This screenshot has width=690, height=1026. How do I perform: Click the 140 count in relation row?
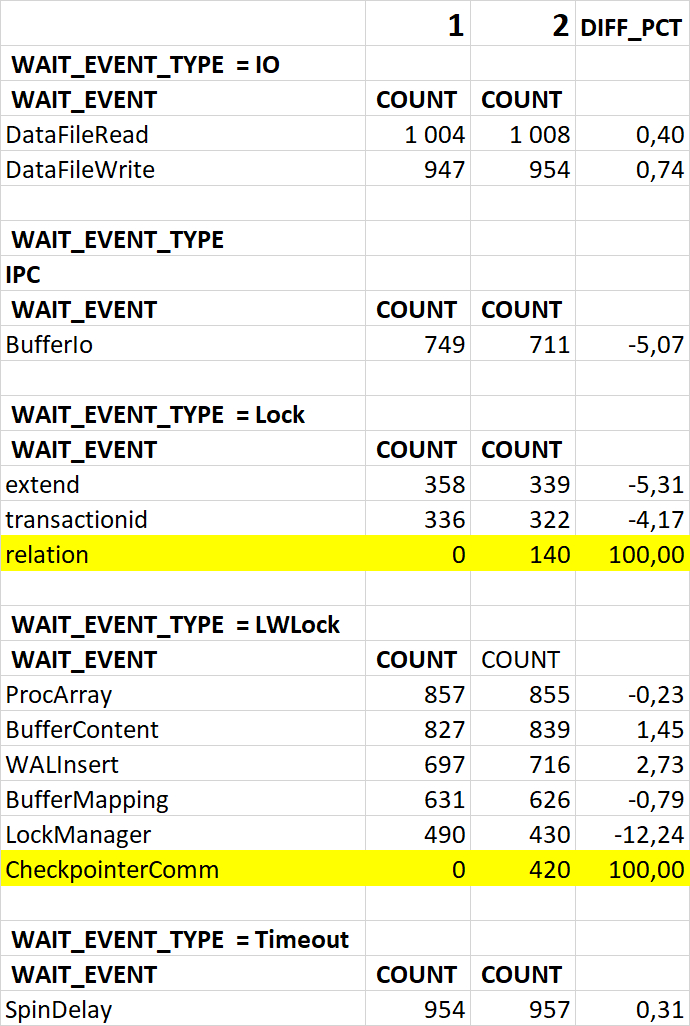[549, 554]
